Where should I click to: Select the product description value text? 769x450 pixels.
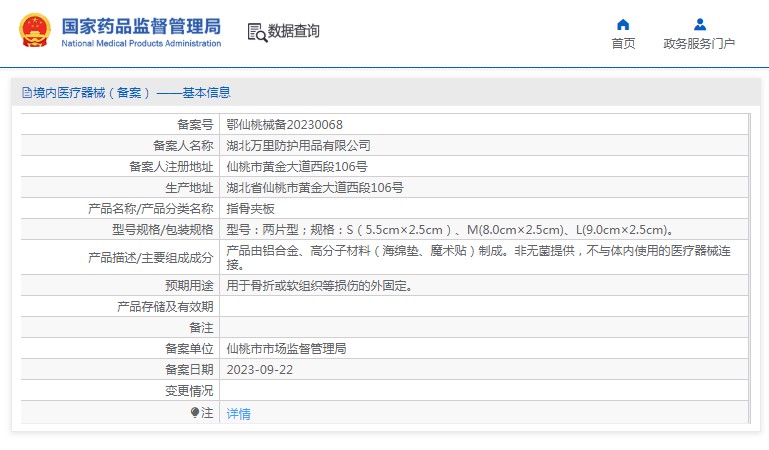(478, 257)
